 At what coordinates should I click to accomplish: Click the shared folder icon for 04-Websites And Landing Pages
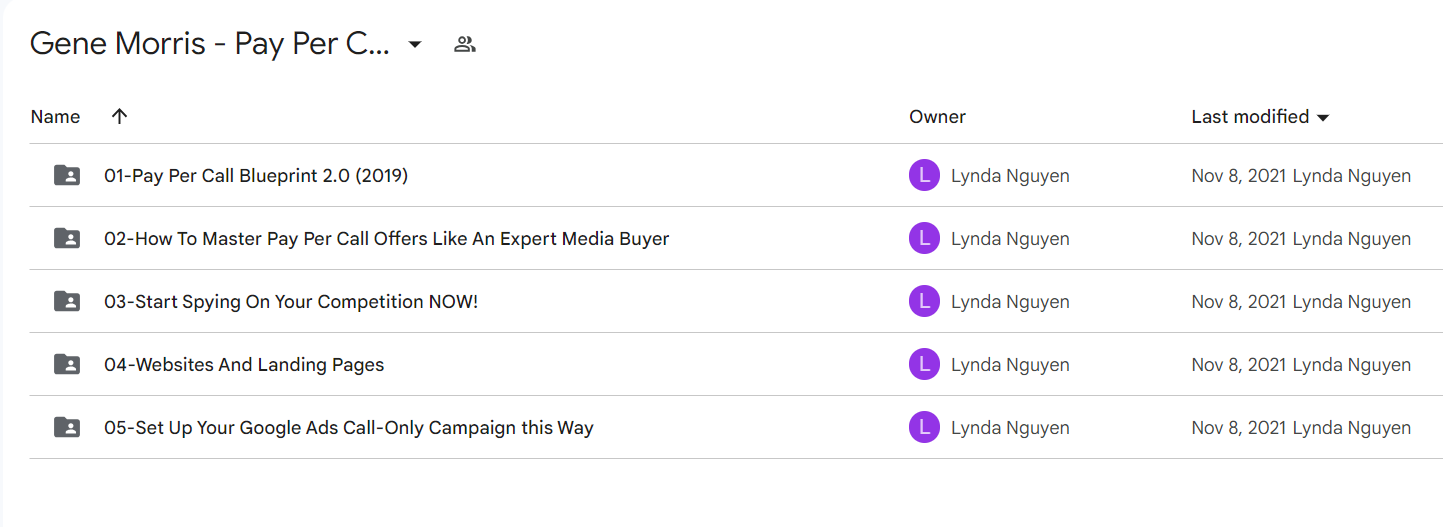(67, 365)
